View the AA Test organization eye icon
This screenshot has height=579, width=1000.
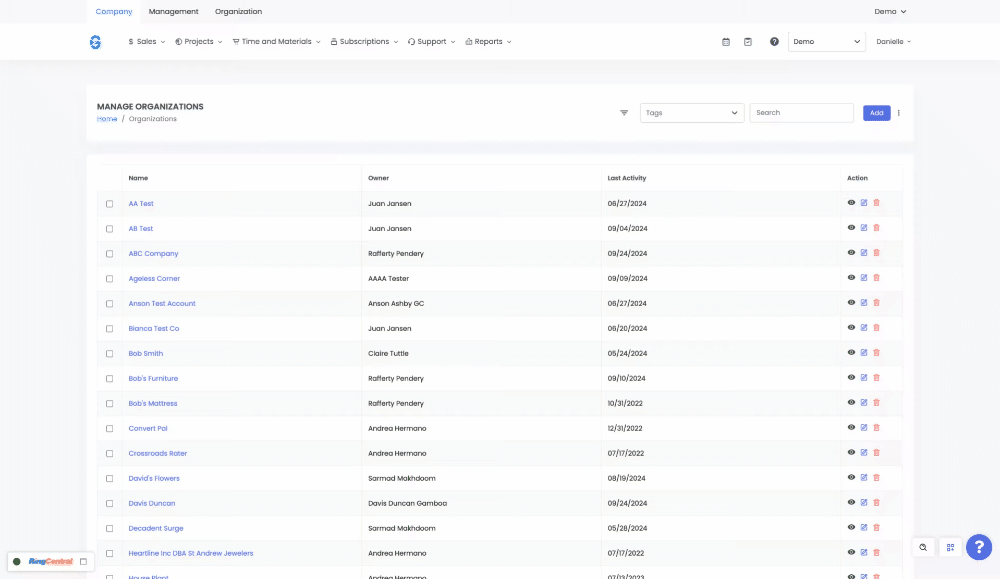click(851, 203)
